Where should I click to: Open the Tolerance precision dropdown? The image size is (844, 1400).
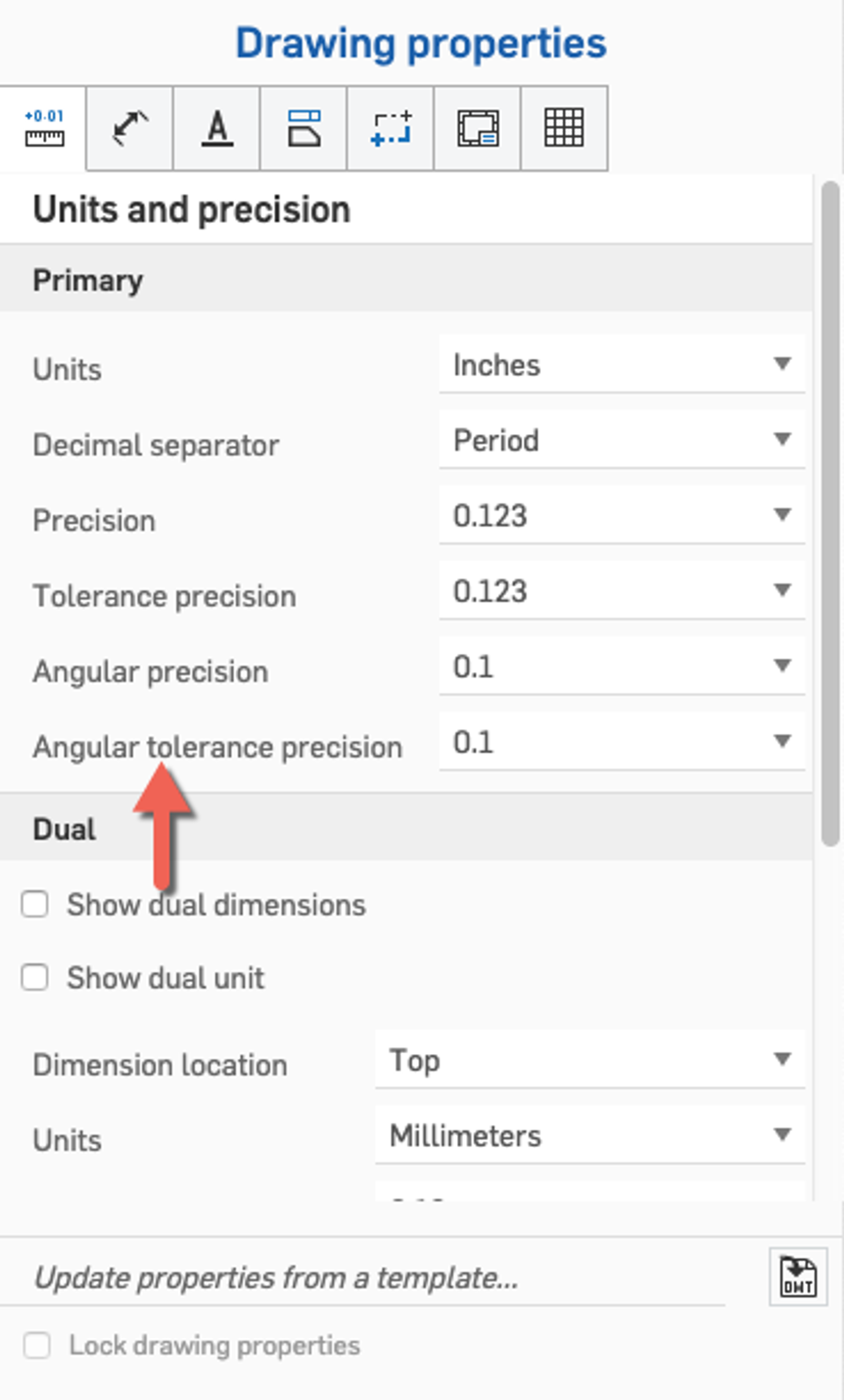pos(622,591)
